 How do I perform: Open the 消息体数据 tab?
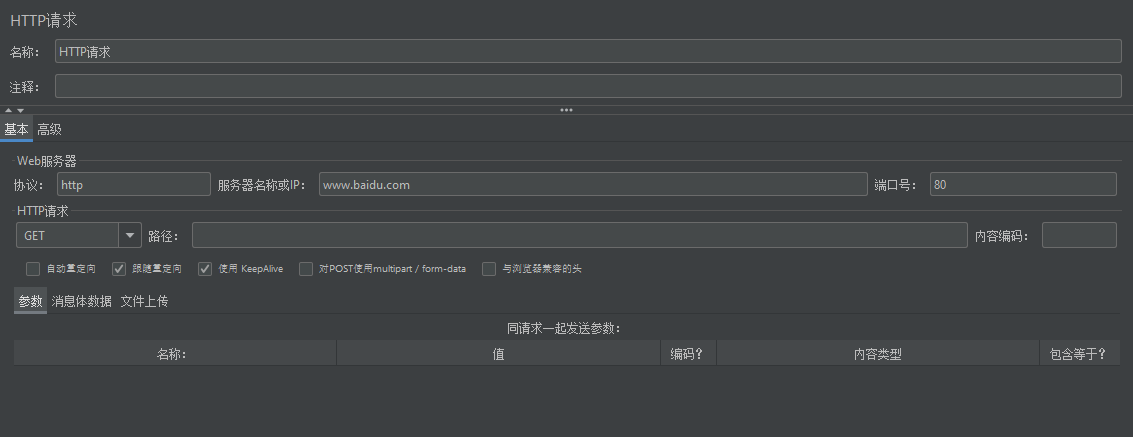(x=81, y=301)
